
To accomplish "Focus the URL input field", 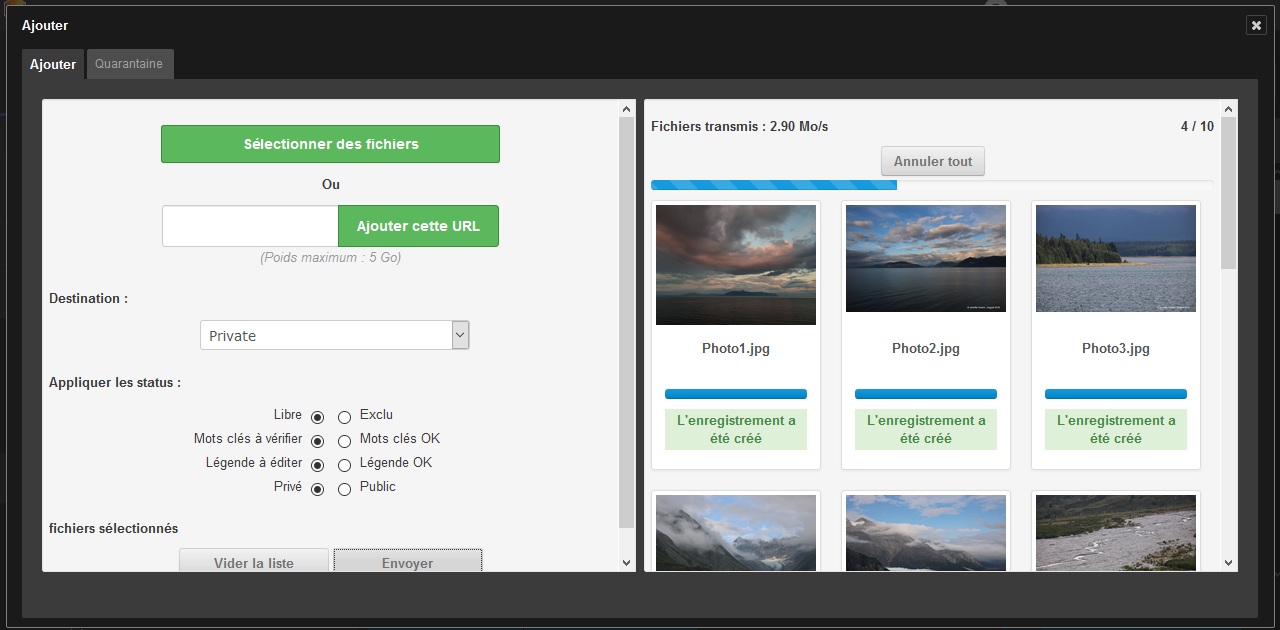I will click(250, 226).
